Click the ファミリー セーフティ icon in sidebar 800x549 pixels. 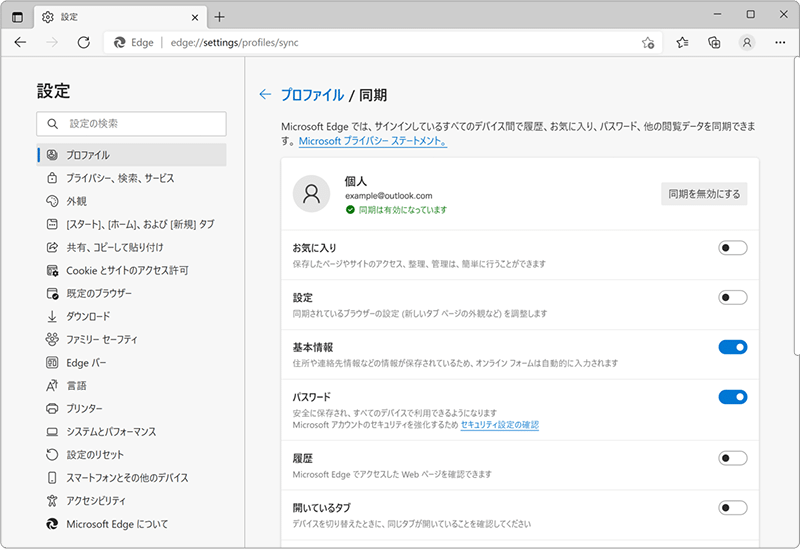click(x=52, y=339)
